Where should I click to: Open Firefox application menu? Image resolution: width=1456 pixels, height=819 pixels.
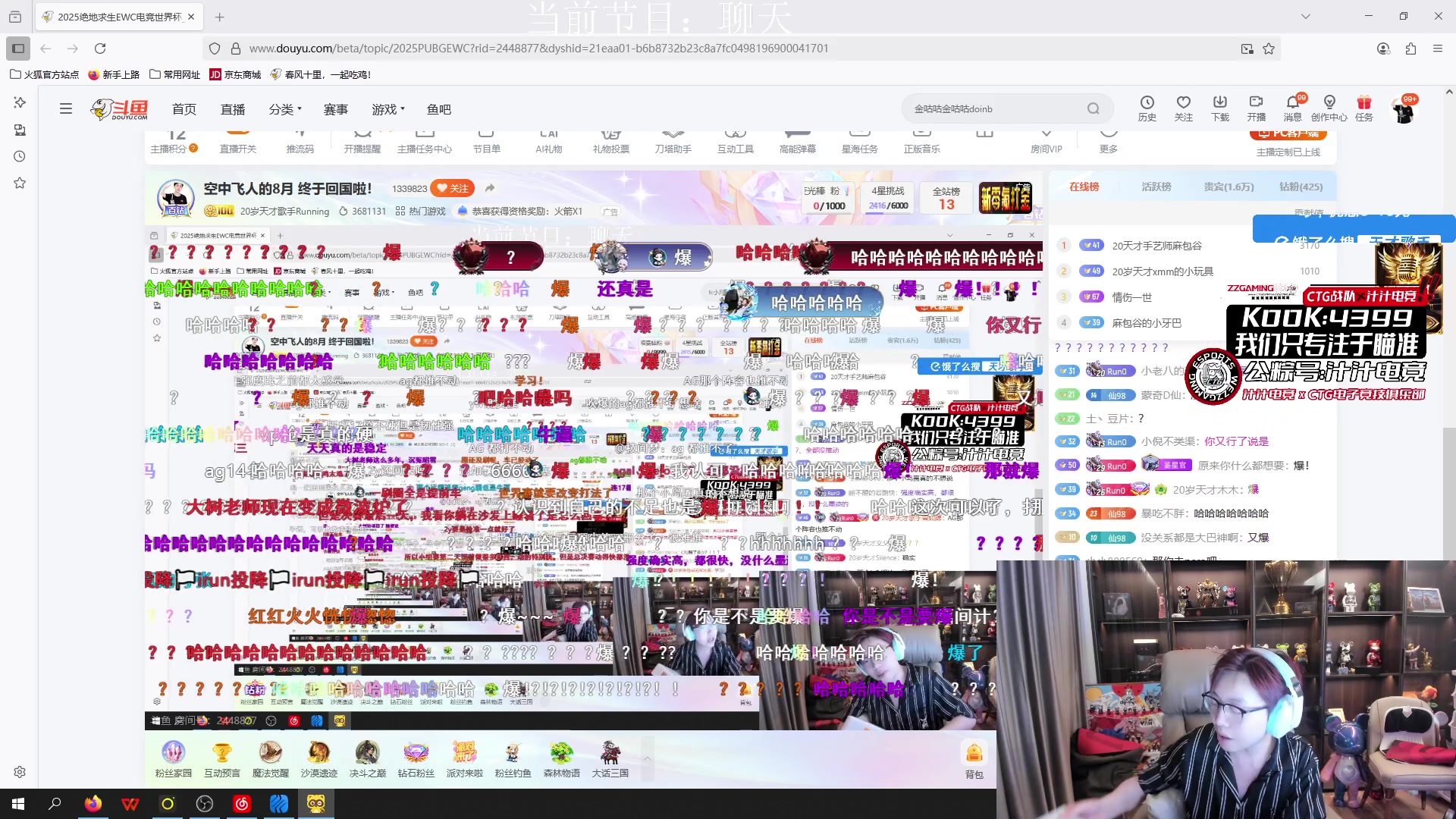pyautogui.click(x=1438, y=49)
